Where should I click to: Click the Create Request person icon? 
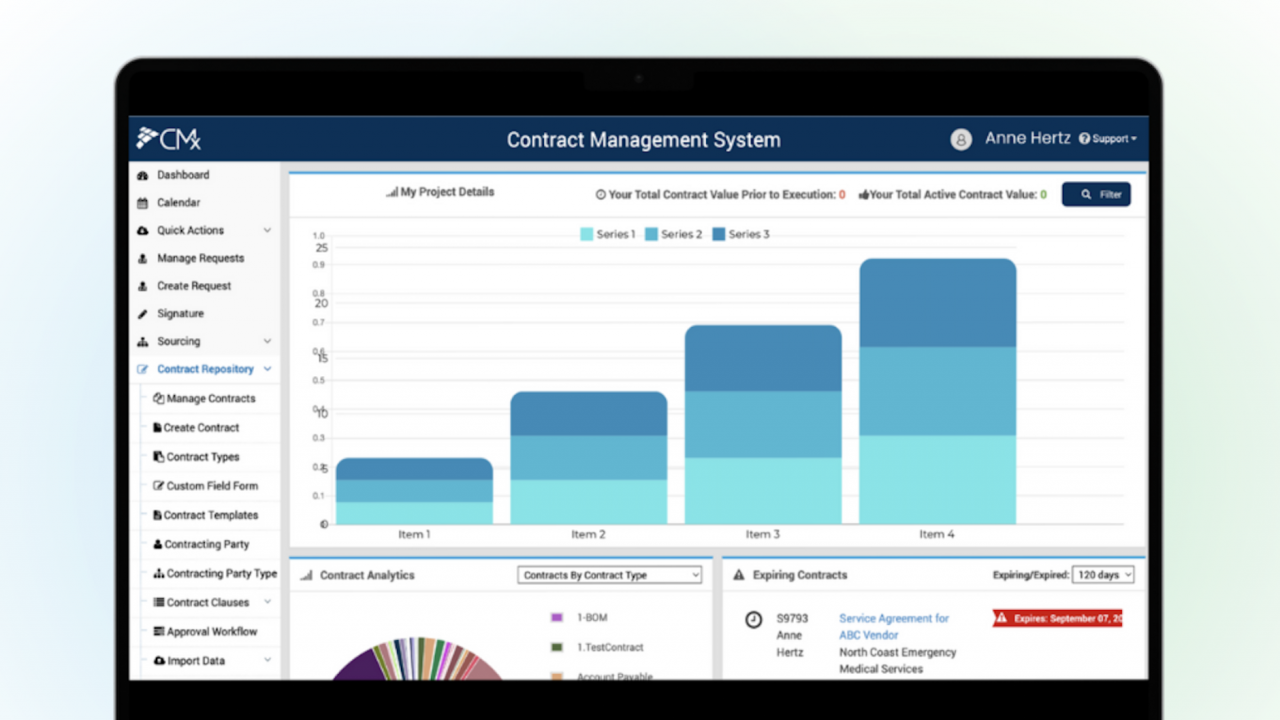(142, 286)
